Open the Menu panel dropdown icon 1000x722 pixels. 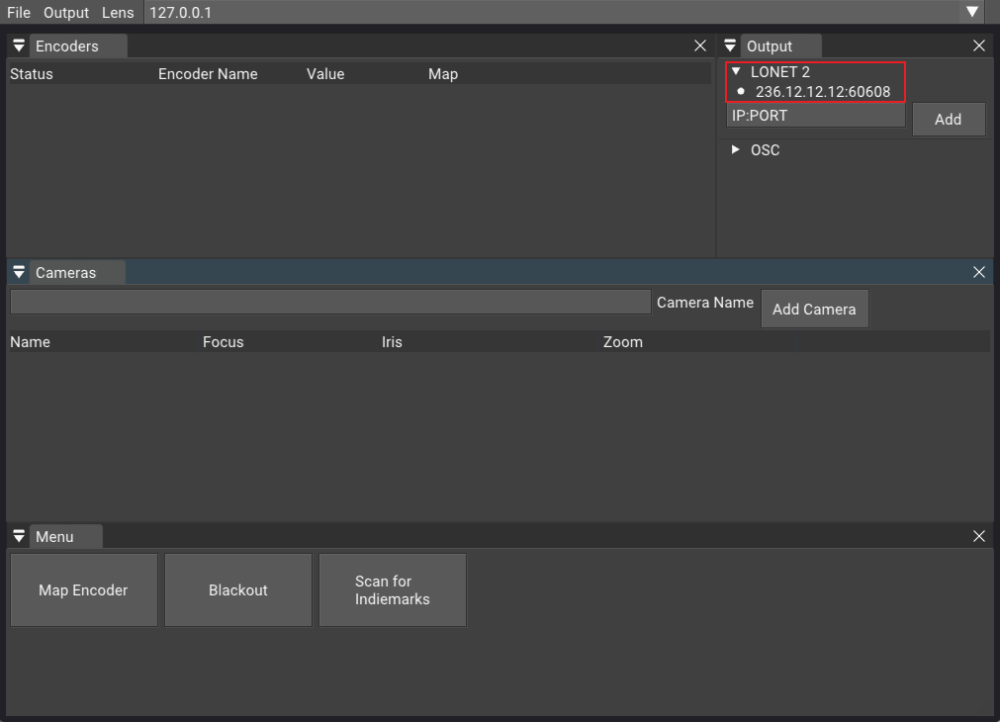(18, 536)
